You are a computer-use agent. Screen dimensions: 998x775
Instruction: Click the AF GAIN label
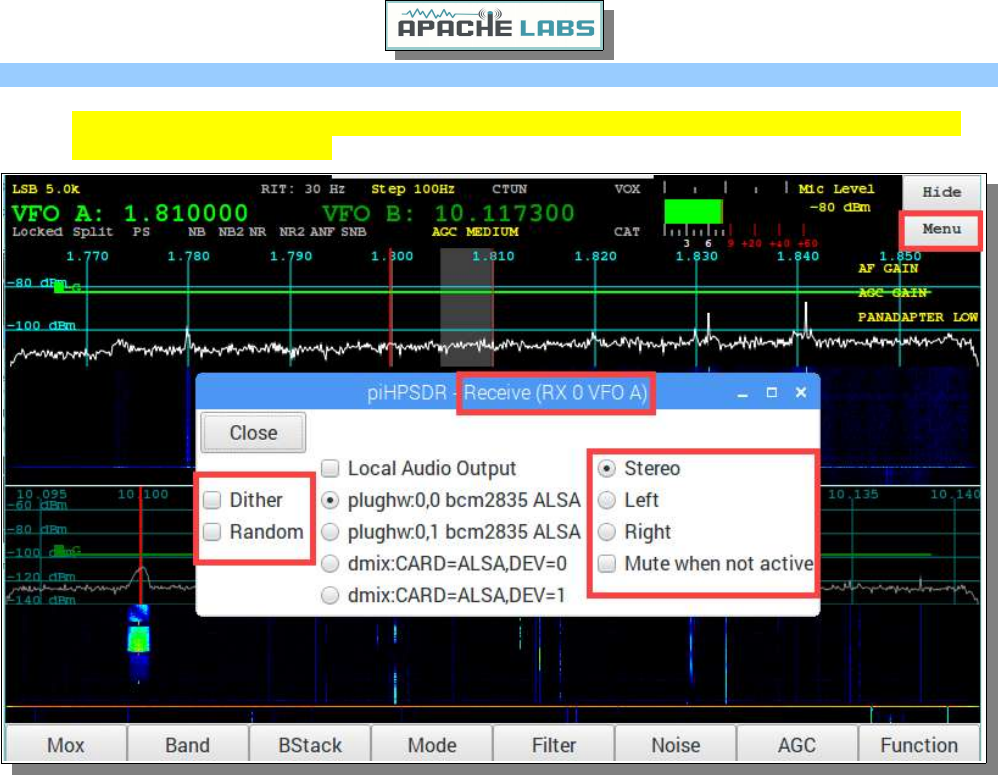tap(888, 269)
